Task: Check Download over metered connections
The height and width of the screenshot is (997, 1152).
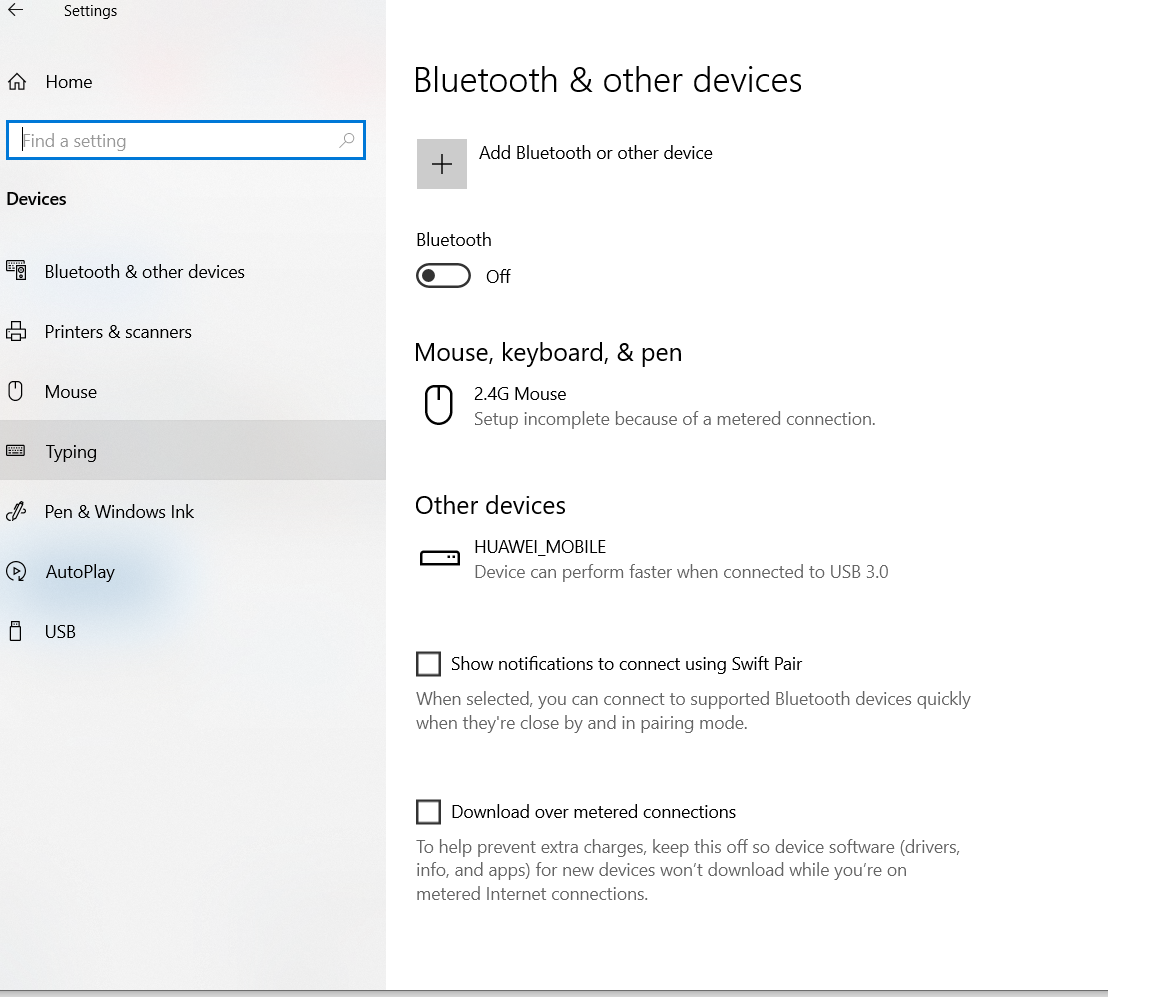Action: [428, 811]
